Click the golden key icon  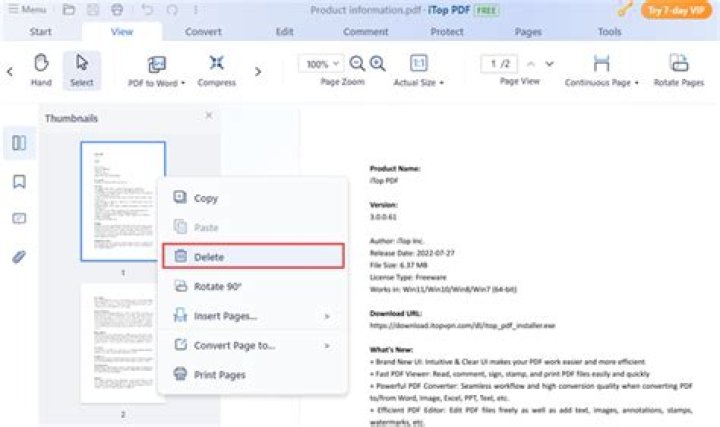tap(625, 9)
